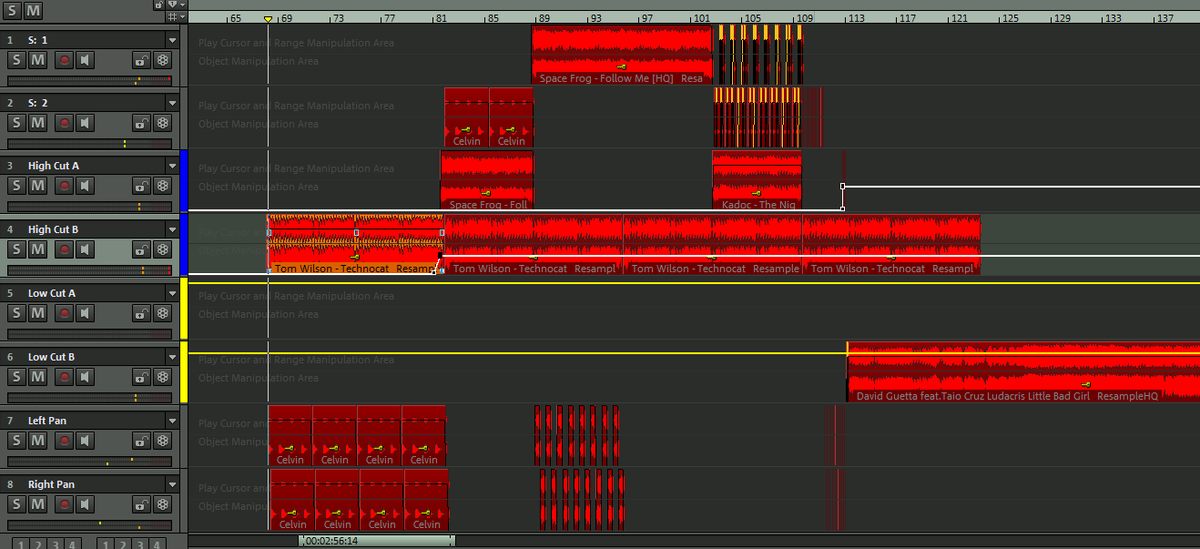Select track name 'High Cut B'

(x=53, y=229)
